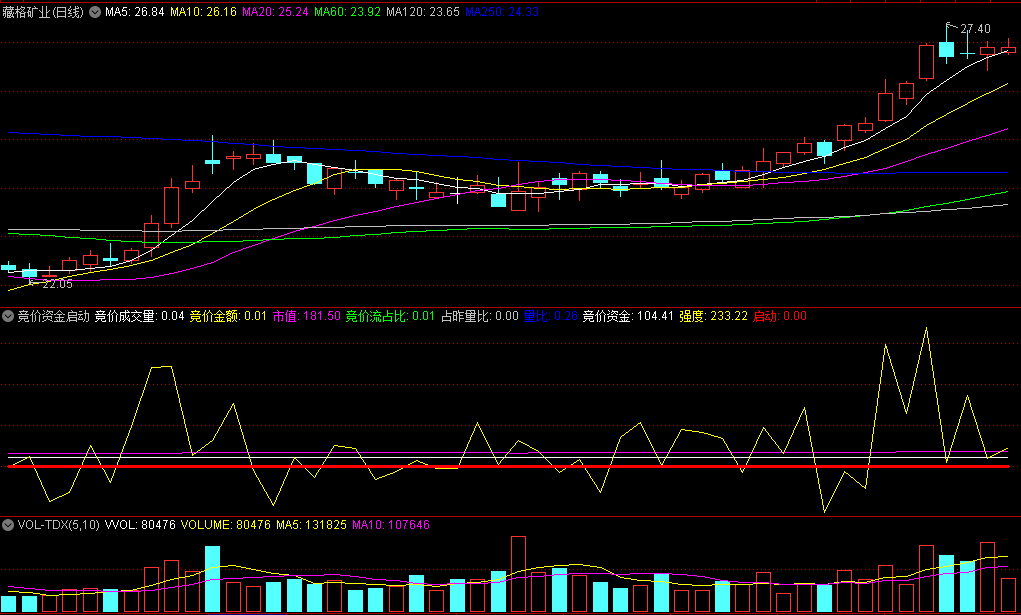Select 量比: 0.26 value
Screen dimensions: 1021x615
pos(551,317)
